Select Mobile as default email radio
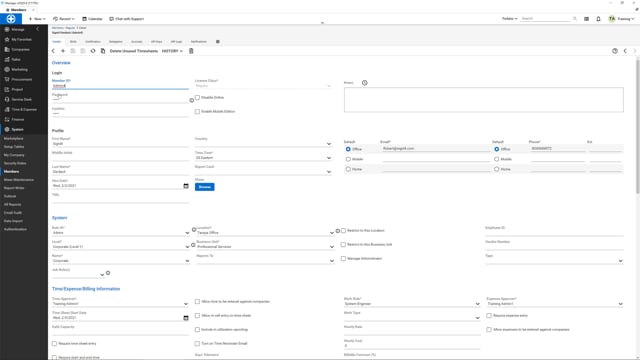The image size is (640, 360). [348, 159]
